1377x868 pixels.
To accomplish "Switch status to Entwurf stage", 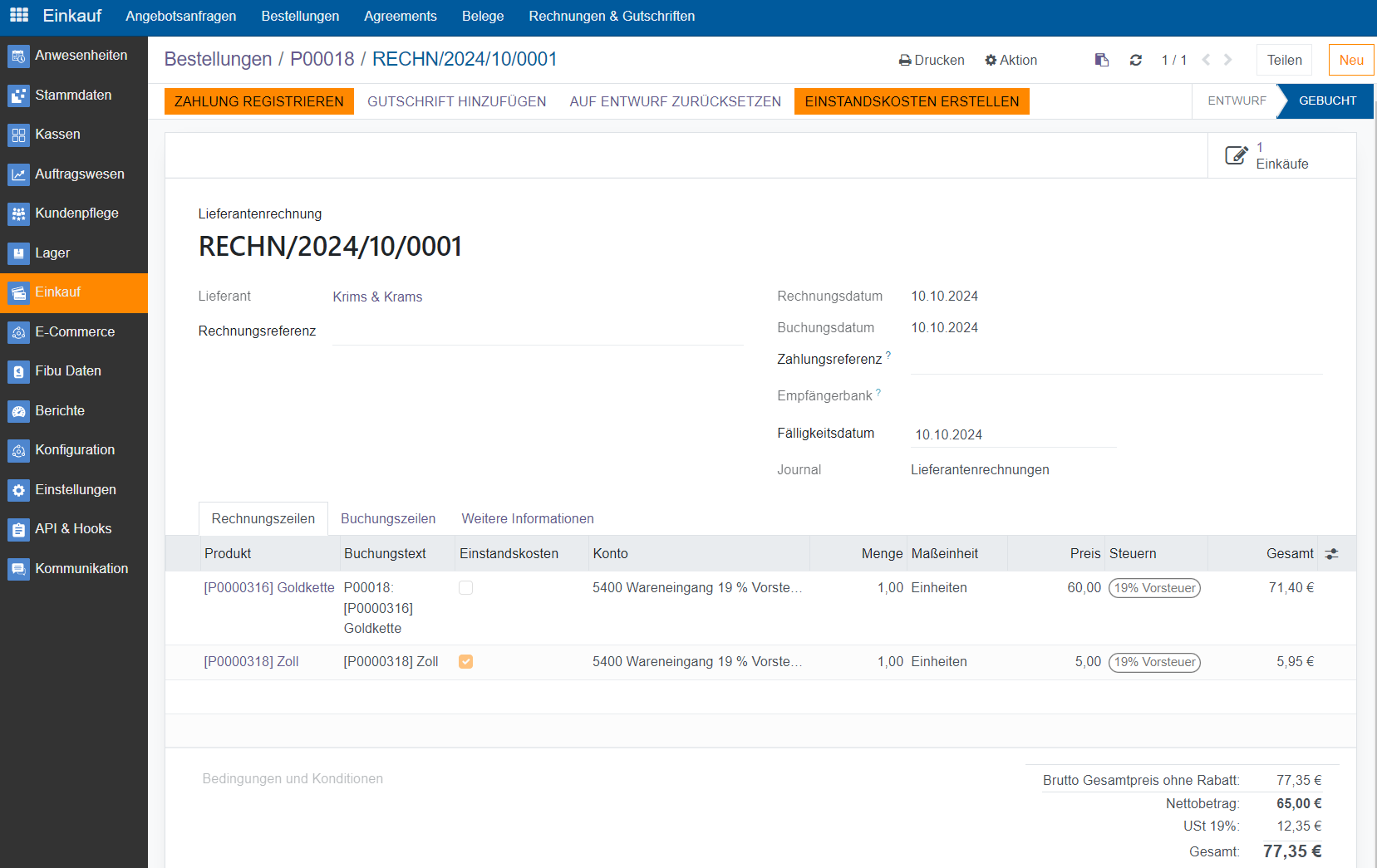I will click(x=1236, y=101).
